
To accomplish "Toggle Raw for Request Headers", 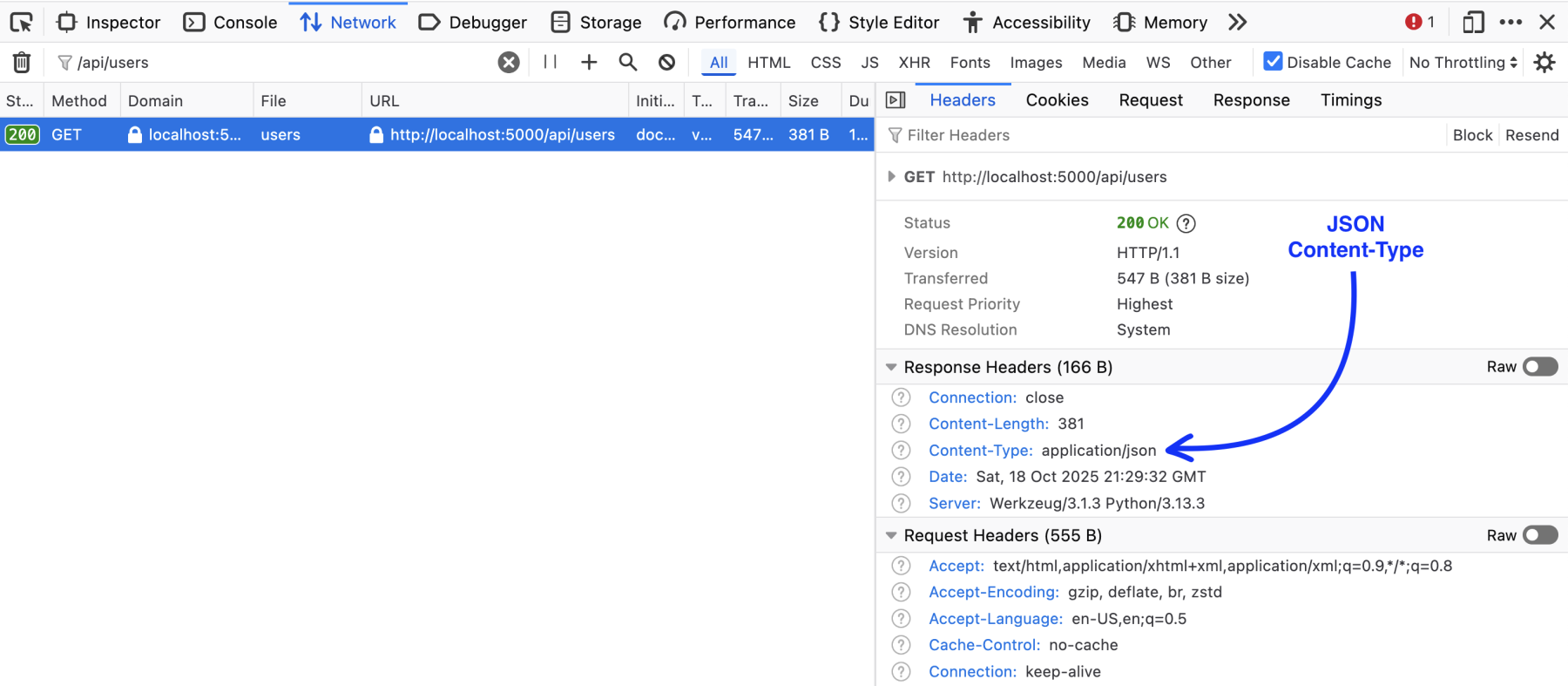I will tap(1539, 535).
